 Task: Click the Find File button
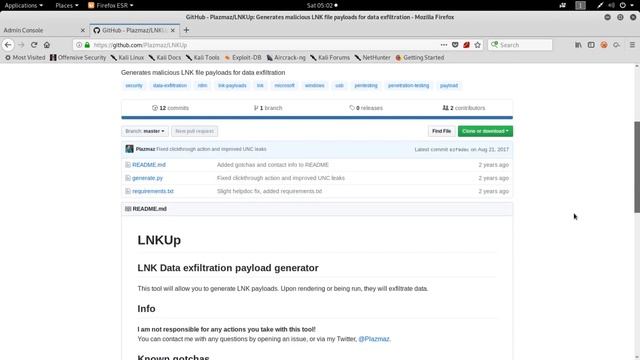441,131
